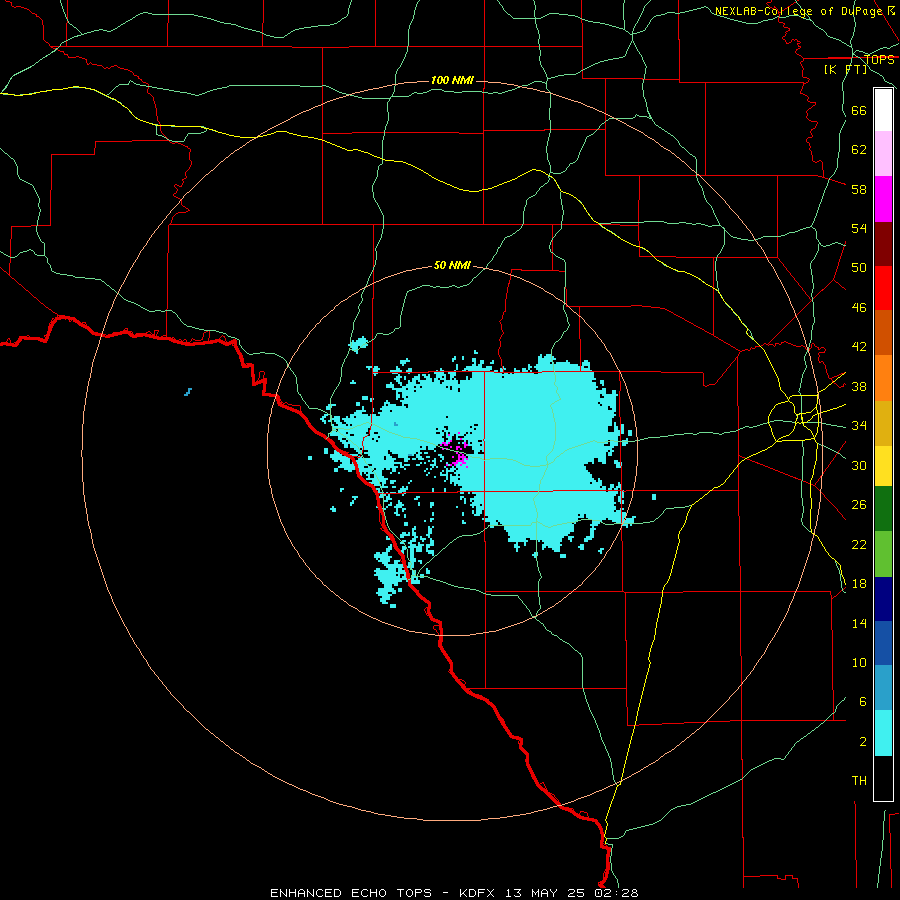This screenshot has height=900, width=900.
Task: Click the steel blue swatch near 6
Action: [x=883, y=688]
